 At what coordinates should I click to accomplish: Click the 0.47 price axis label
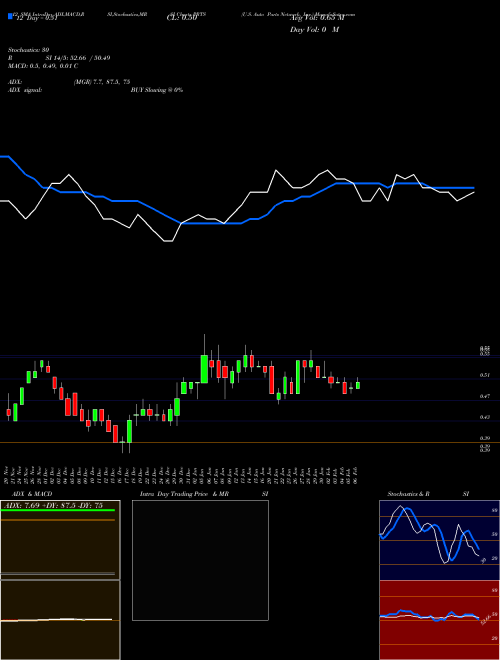click(x=485, y=396)
